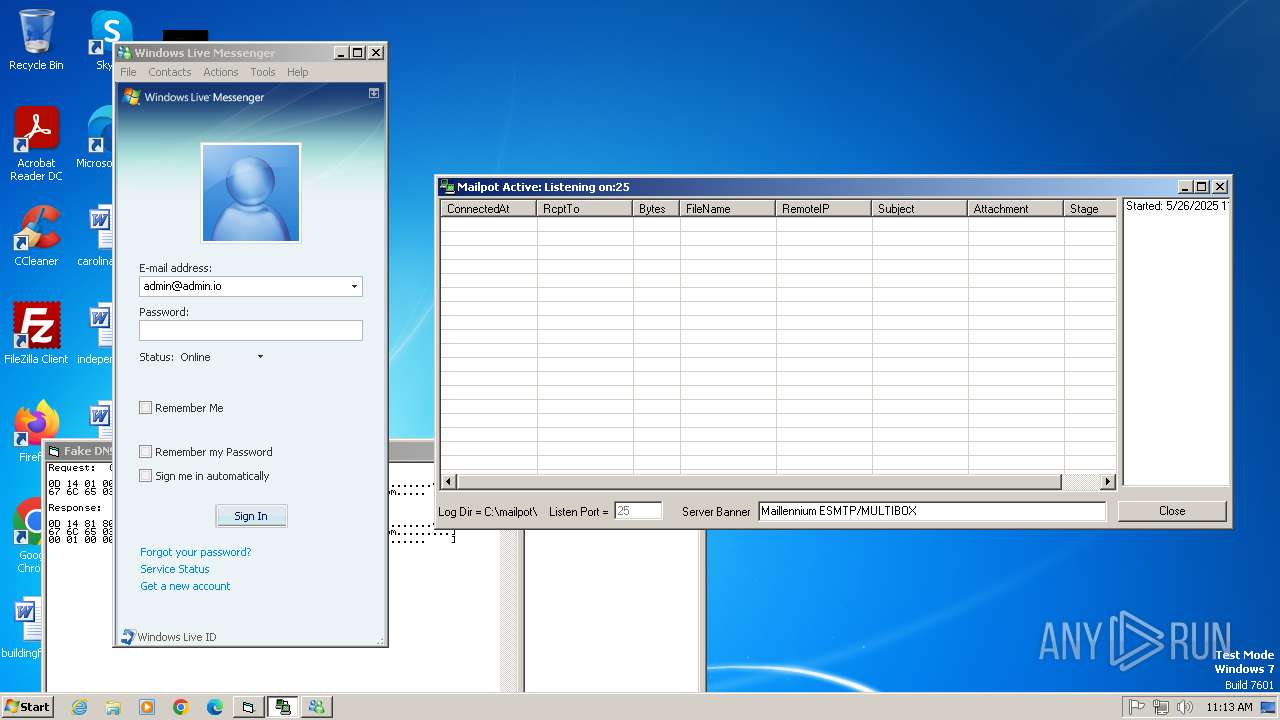Click the Password field in Messenger
This screenshot has width=1280, height=720.
coord(251,330)
